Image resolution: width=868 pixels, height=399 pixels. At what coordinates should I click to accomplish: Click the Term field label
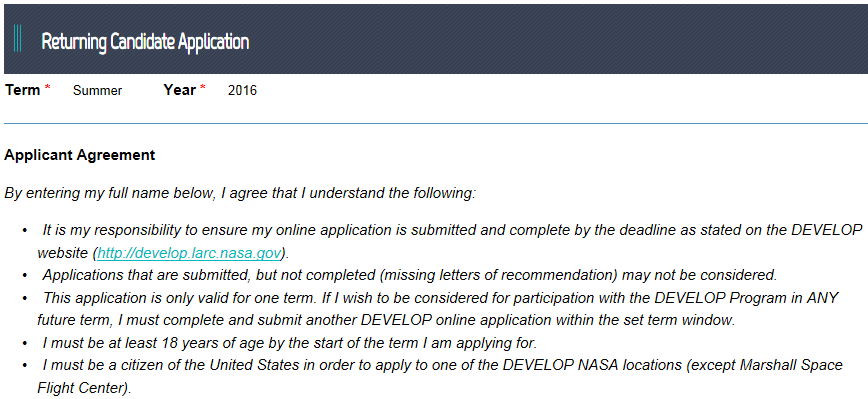pyautogui.click(x=23, y=90)
